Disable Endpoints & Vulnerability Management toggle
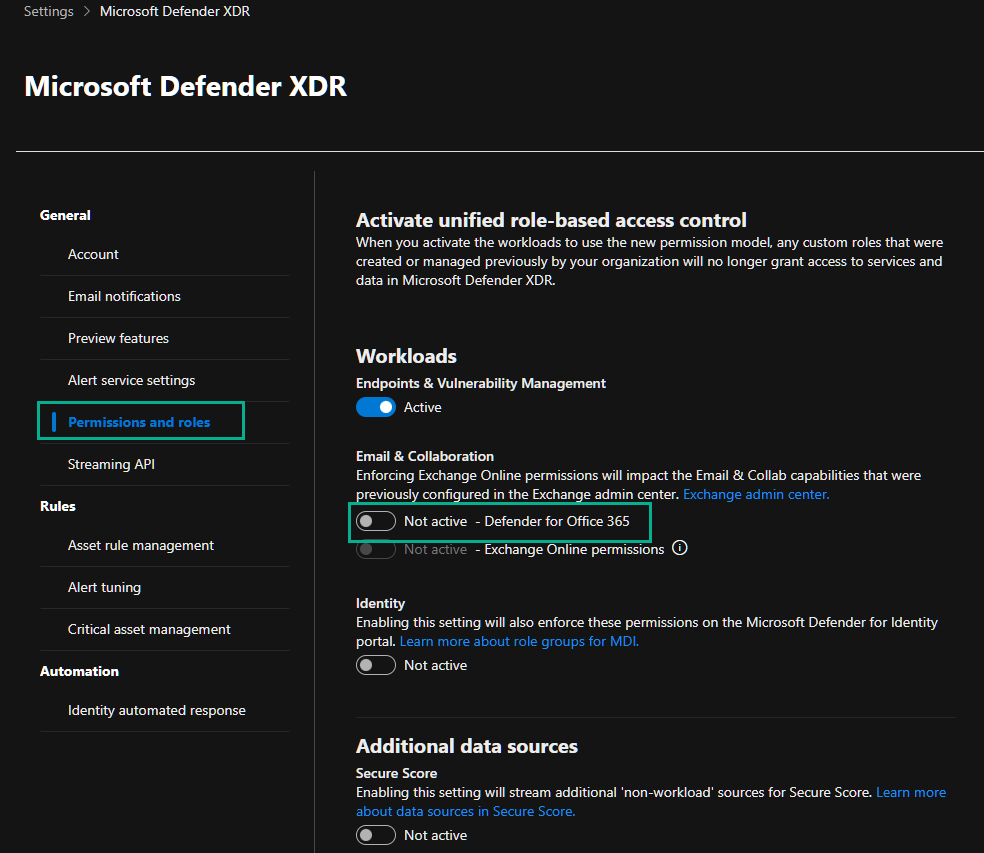 pyautogui.click(x=375, y=407)
